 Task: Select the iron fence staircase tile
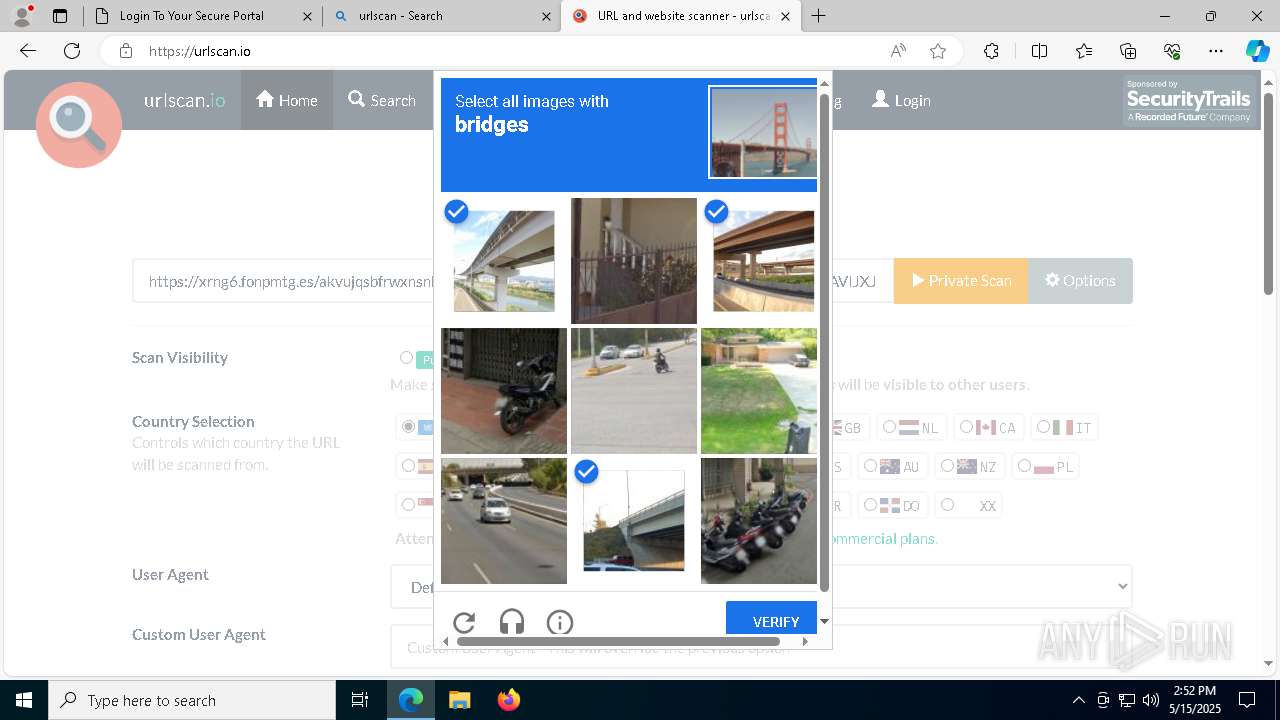click(634, 260)
